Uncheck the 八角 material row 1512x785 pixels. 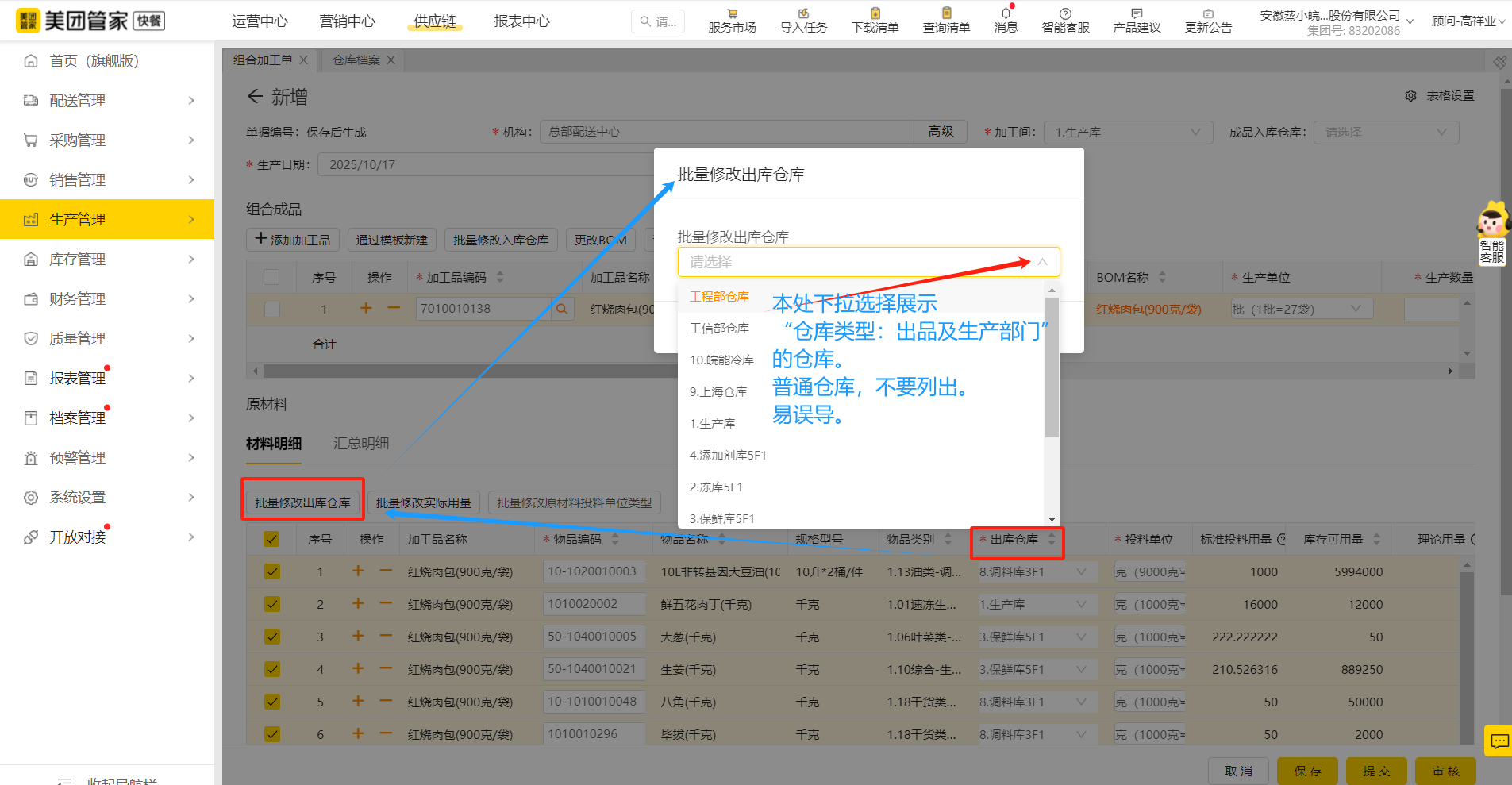(x=271, y=701)
